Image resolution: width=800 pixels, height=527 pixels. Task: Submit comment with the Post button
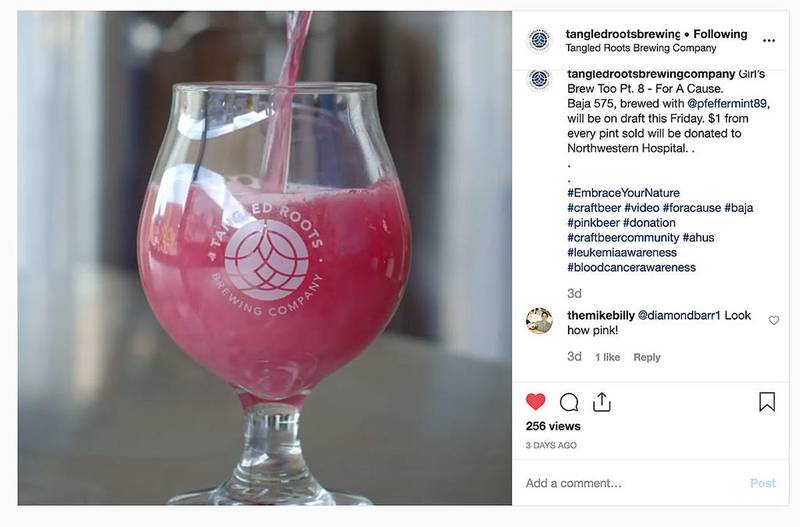[x=763, y=483]
